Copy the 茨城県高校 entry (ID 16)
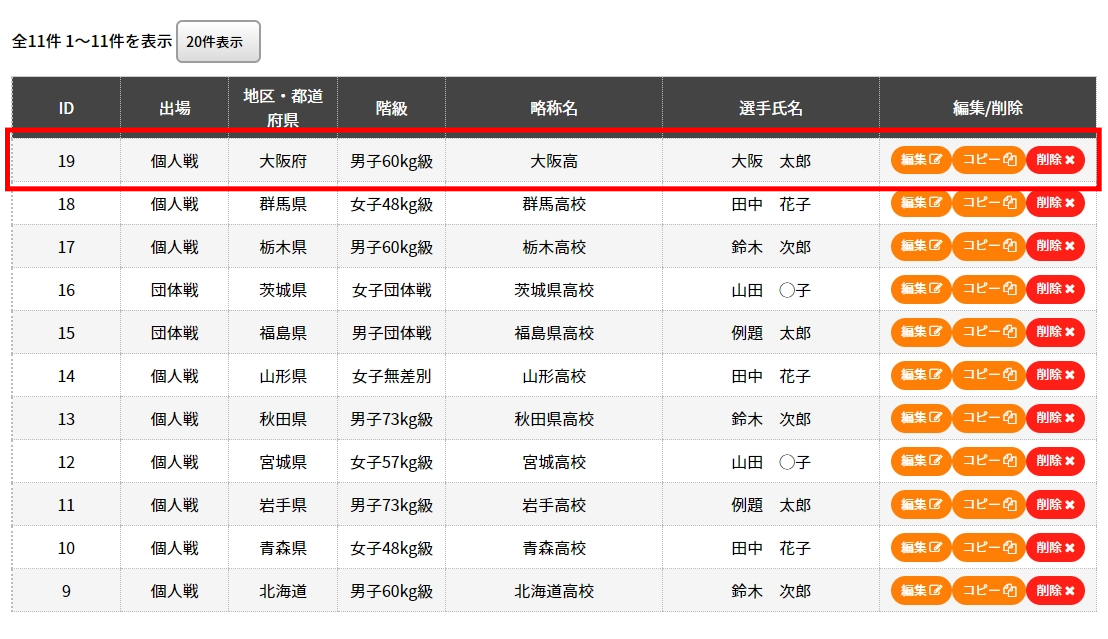1108x639 pixels. coord(988,289)
